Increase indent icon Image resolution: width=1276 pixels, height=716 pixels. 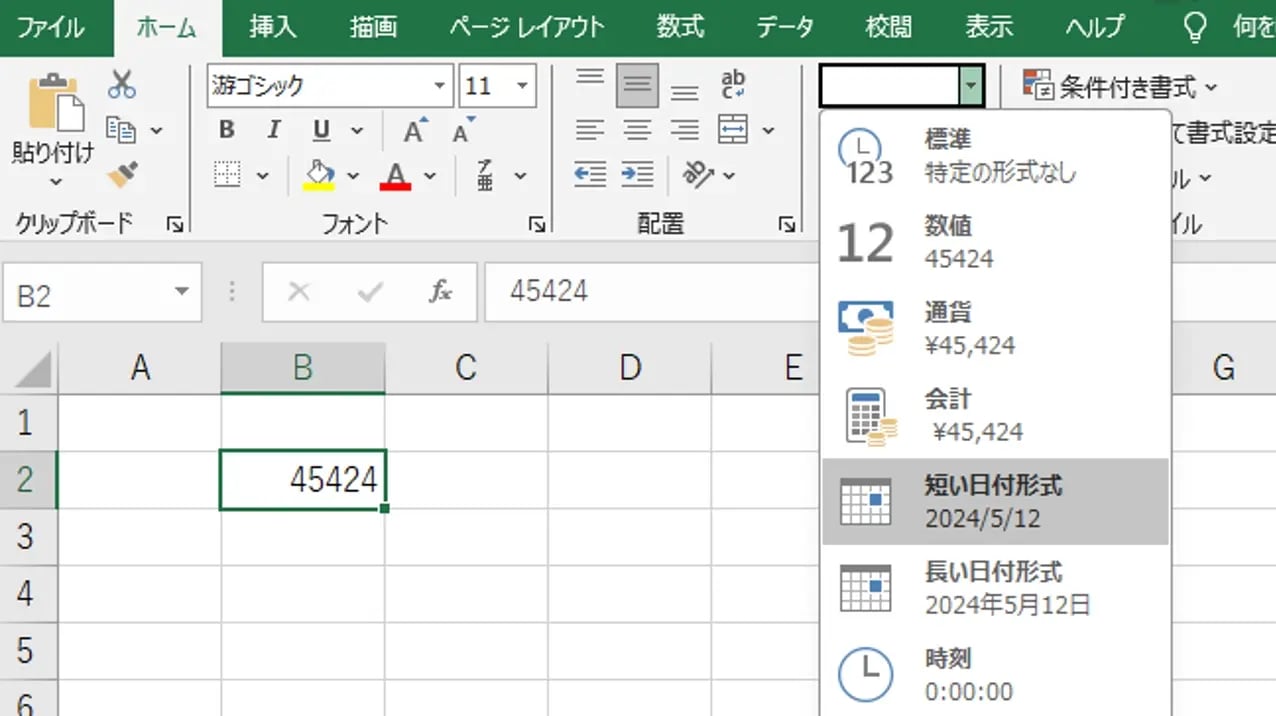pyautogui.click(x=637, y=176)
